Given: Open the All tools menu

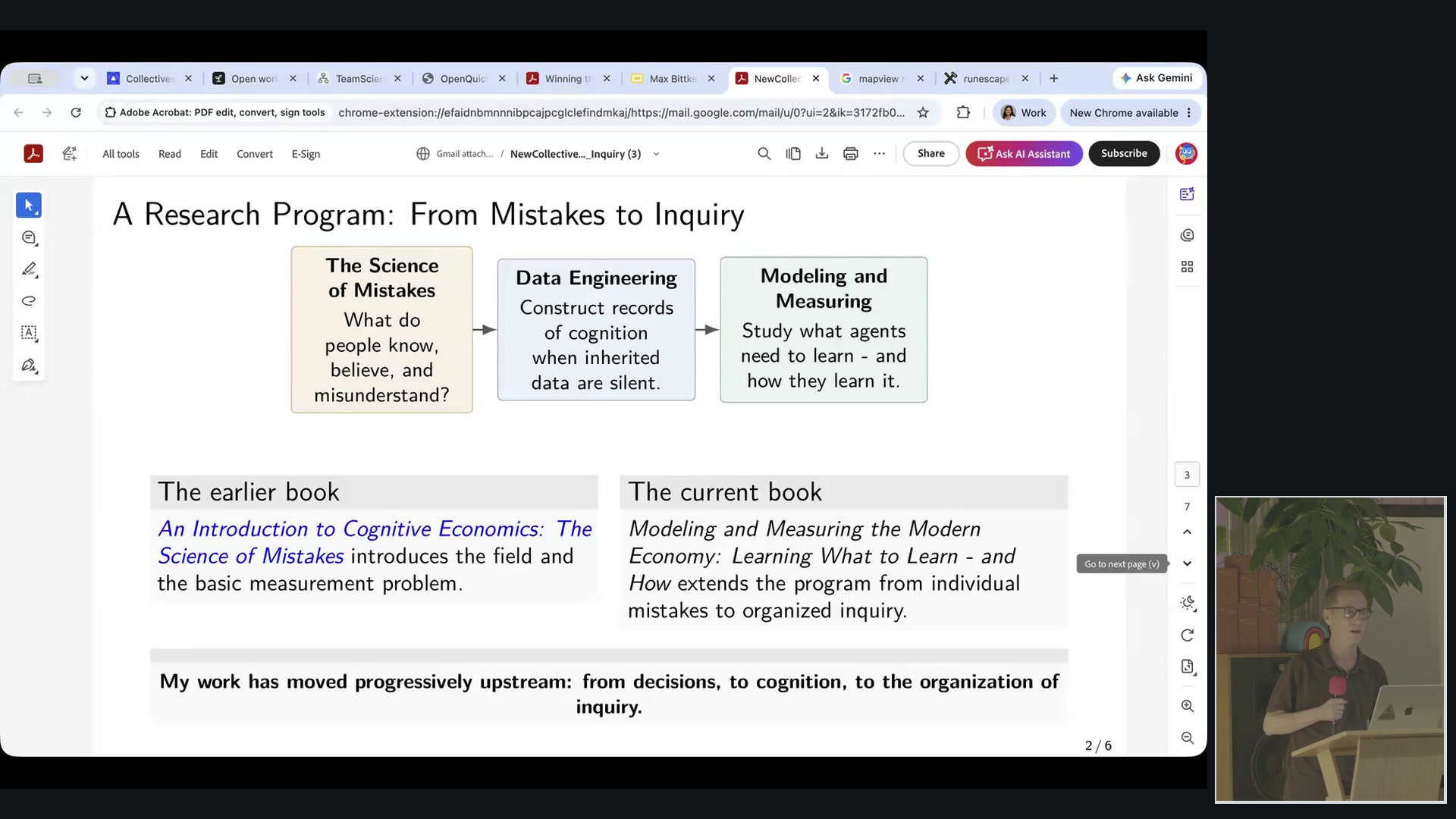Looking at the screenshot, I should (121, 154).
